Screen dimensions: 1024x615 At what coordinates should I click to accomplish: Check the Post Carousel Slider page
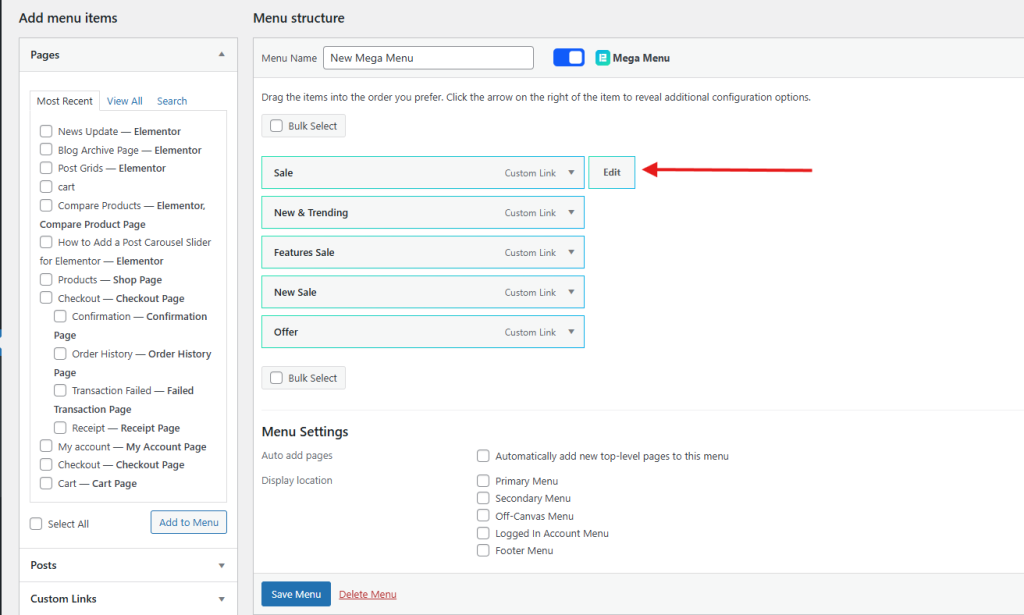point(46,242)
